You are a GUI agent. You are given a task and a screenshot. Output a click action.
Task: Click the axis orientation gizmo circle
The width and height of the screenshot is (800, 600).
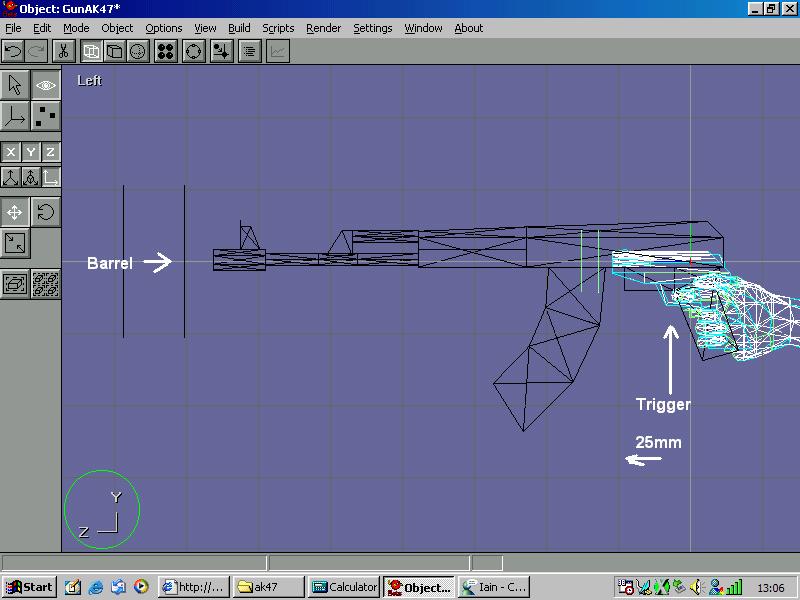click(102, 509)
